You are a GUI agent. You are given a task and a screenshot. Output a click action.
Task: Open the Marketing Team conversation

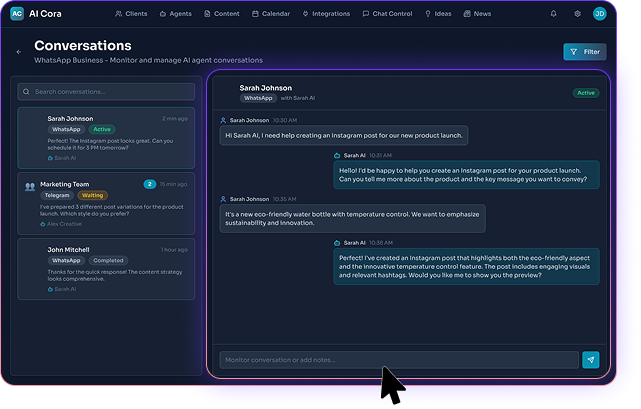click(106, 204)
